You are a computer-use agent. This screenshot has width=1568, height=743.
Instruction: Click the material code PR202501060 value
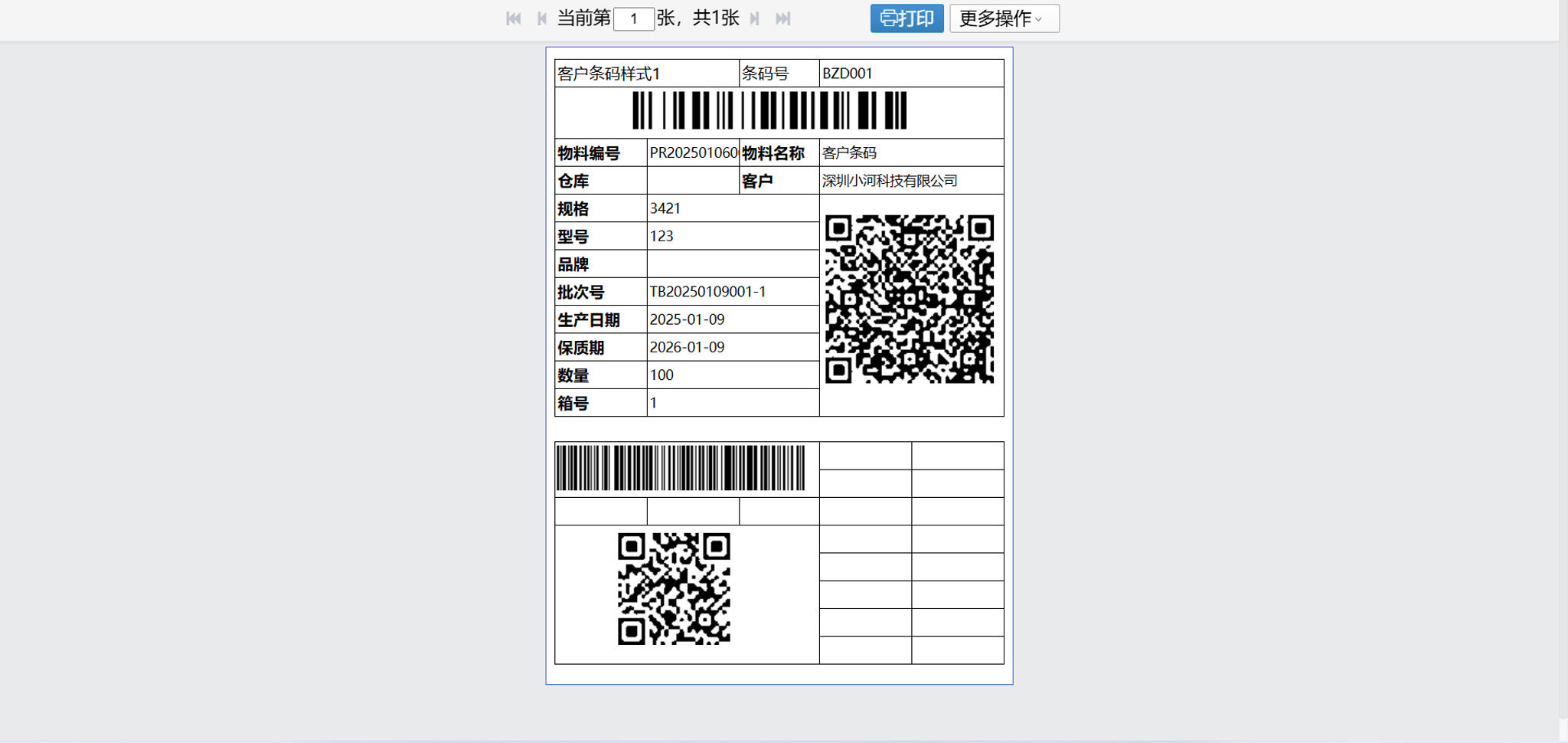click(694, 152)
